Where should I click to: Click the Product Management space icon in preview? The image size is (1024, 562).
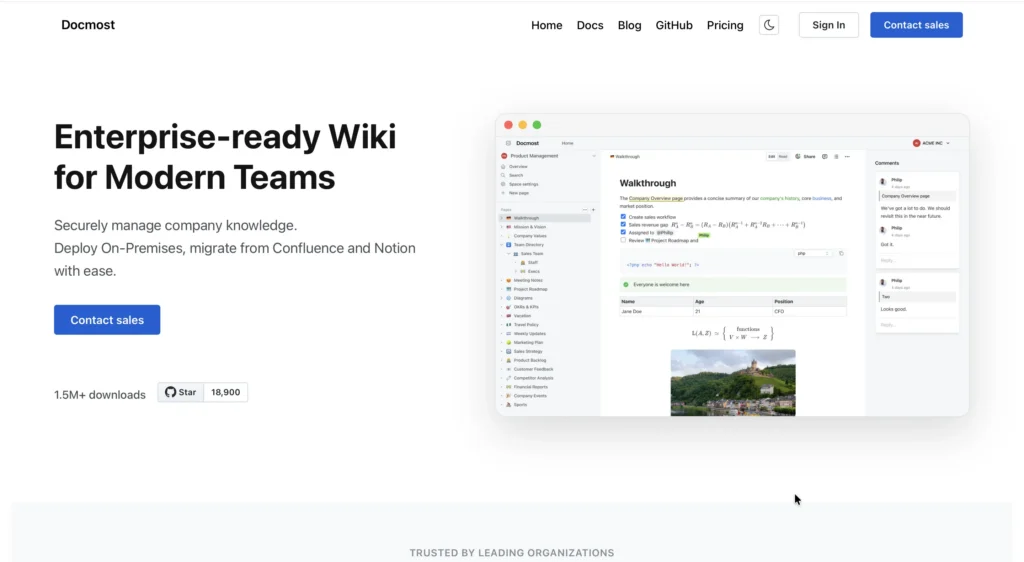point(504,156)
